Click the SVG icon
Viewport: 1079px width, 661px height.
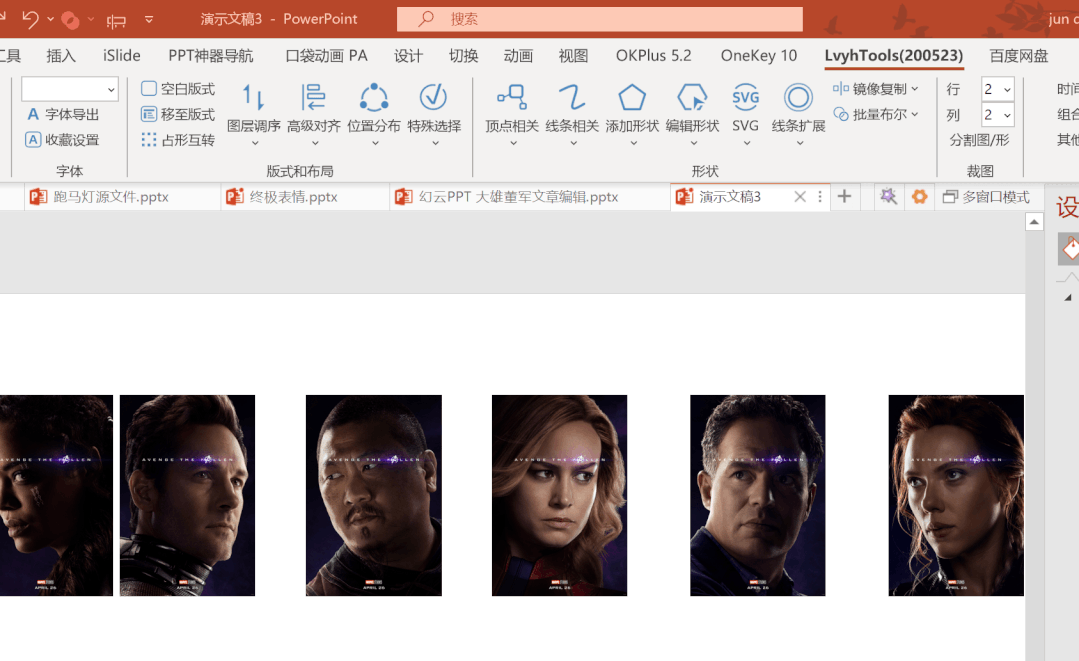click(x=745, y=98)
